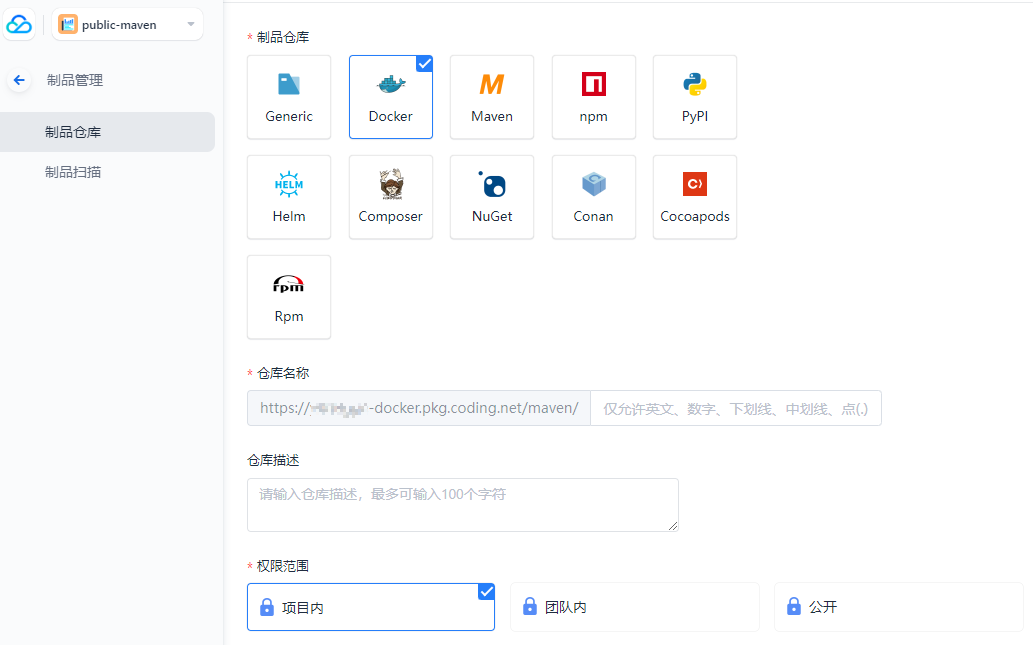Screen dimensions: 1033x645
Task: Select the 制品仓库 sidebar item
Action: point(107,132)
